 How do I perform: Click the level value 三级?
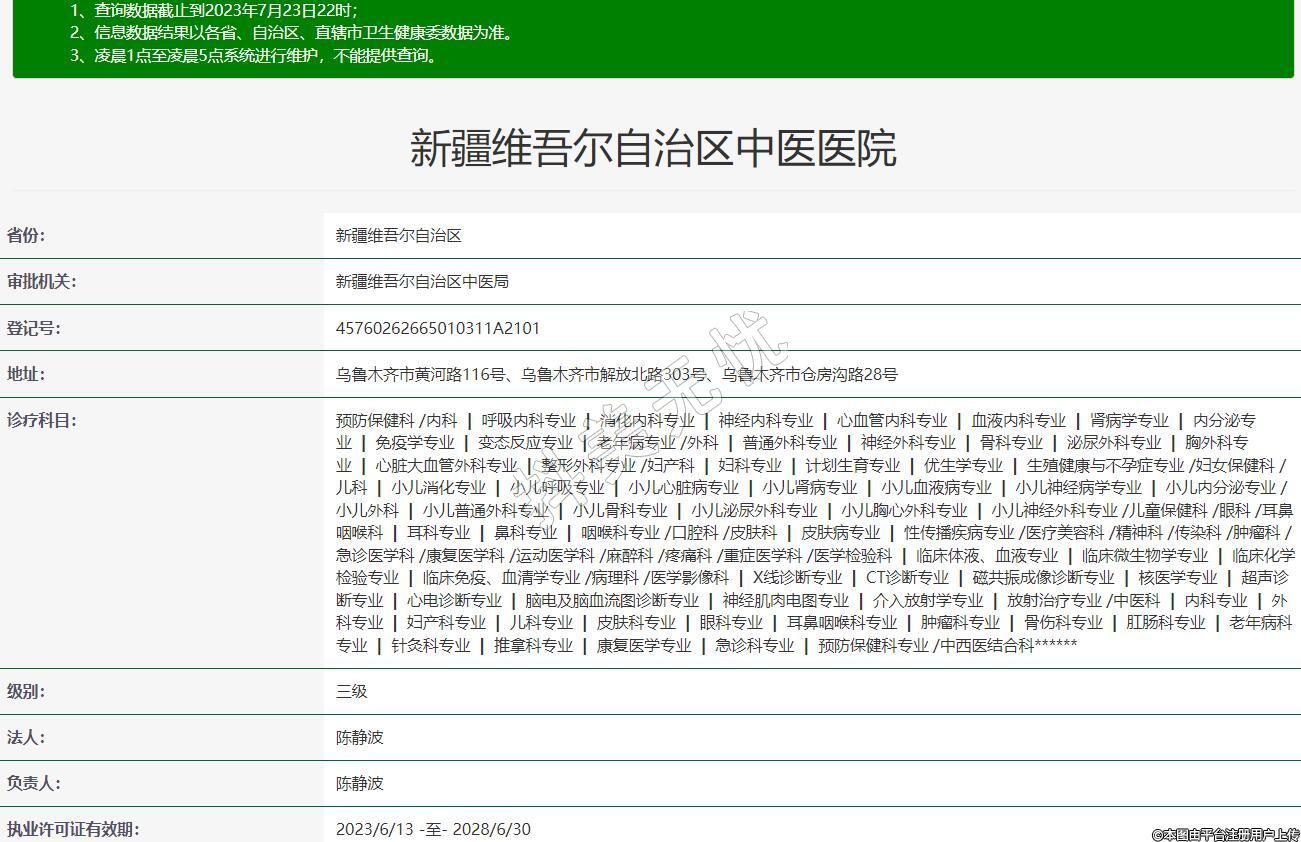point(352,692)
